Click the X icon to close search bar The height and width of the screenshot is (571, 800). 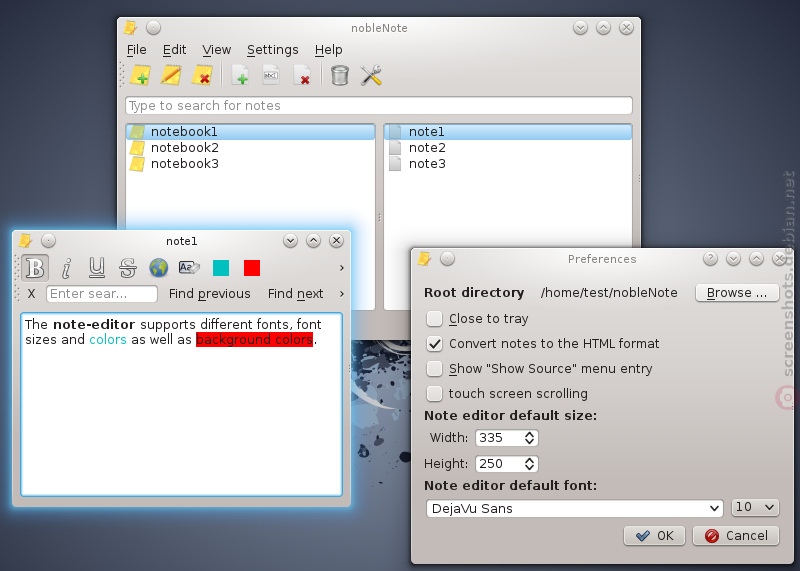click(32, 294)
